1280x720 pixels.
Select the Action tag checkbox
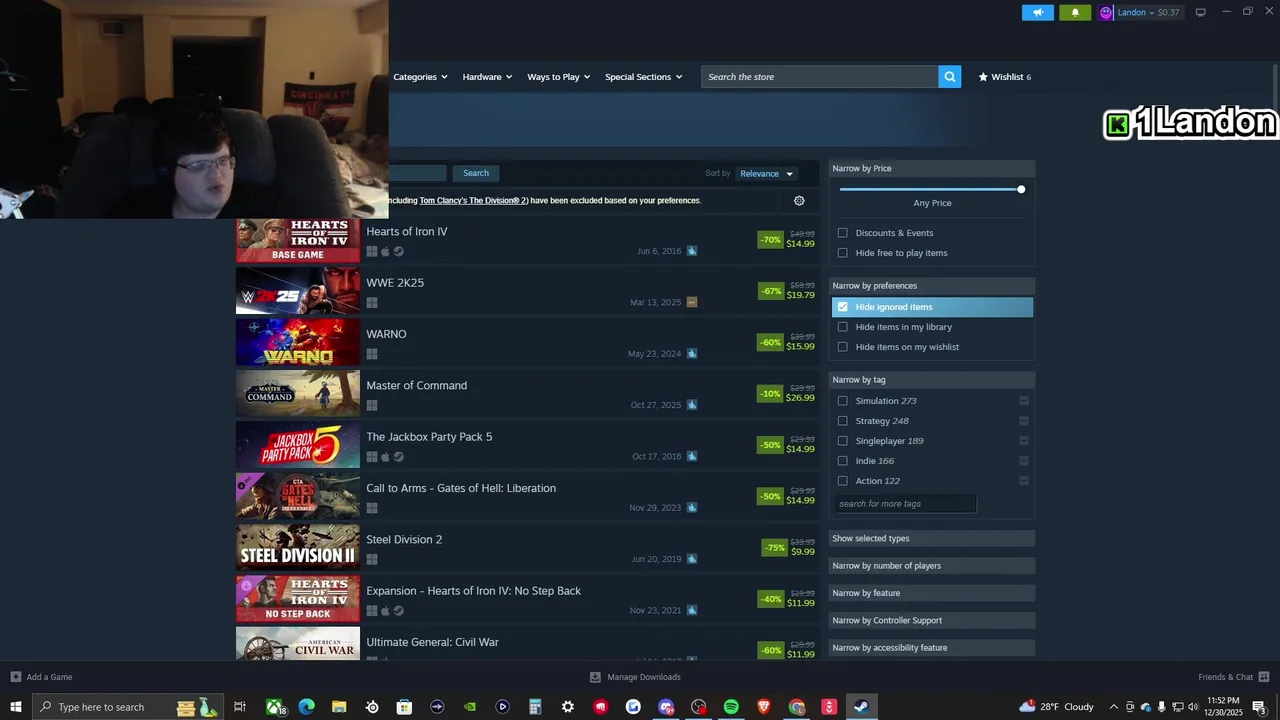coord(842,481)
